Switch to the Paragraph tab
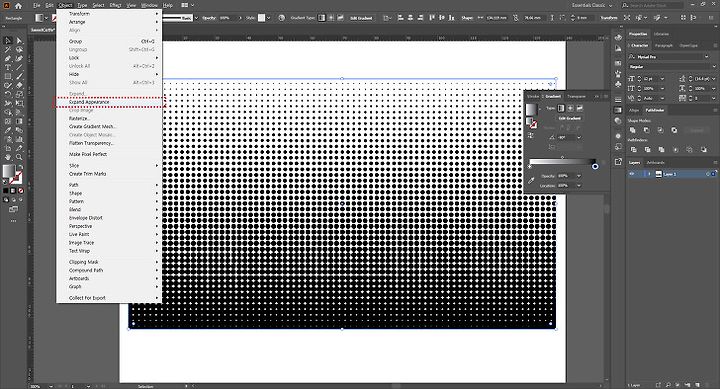This screenshot has height=389, width=720. click(664, 45)
